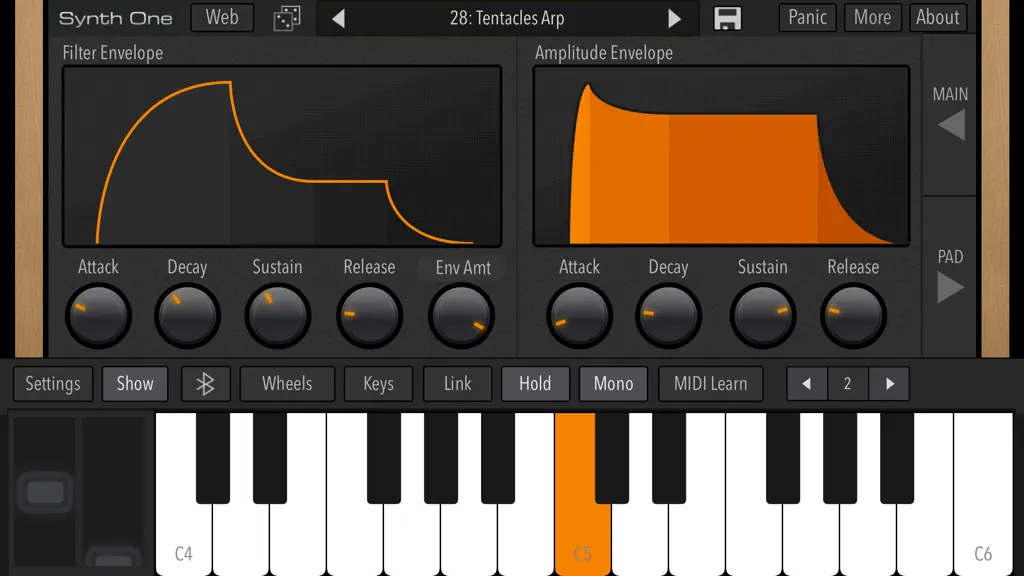Shift keyboard octave up arrow
This screenshot has height=576, width=1024.
click(x=889, y=384)
